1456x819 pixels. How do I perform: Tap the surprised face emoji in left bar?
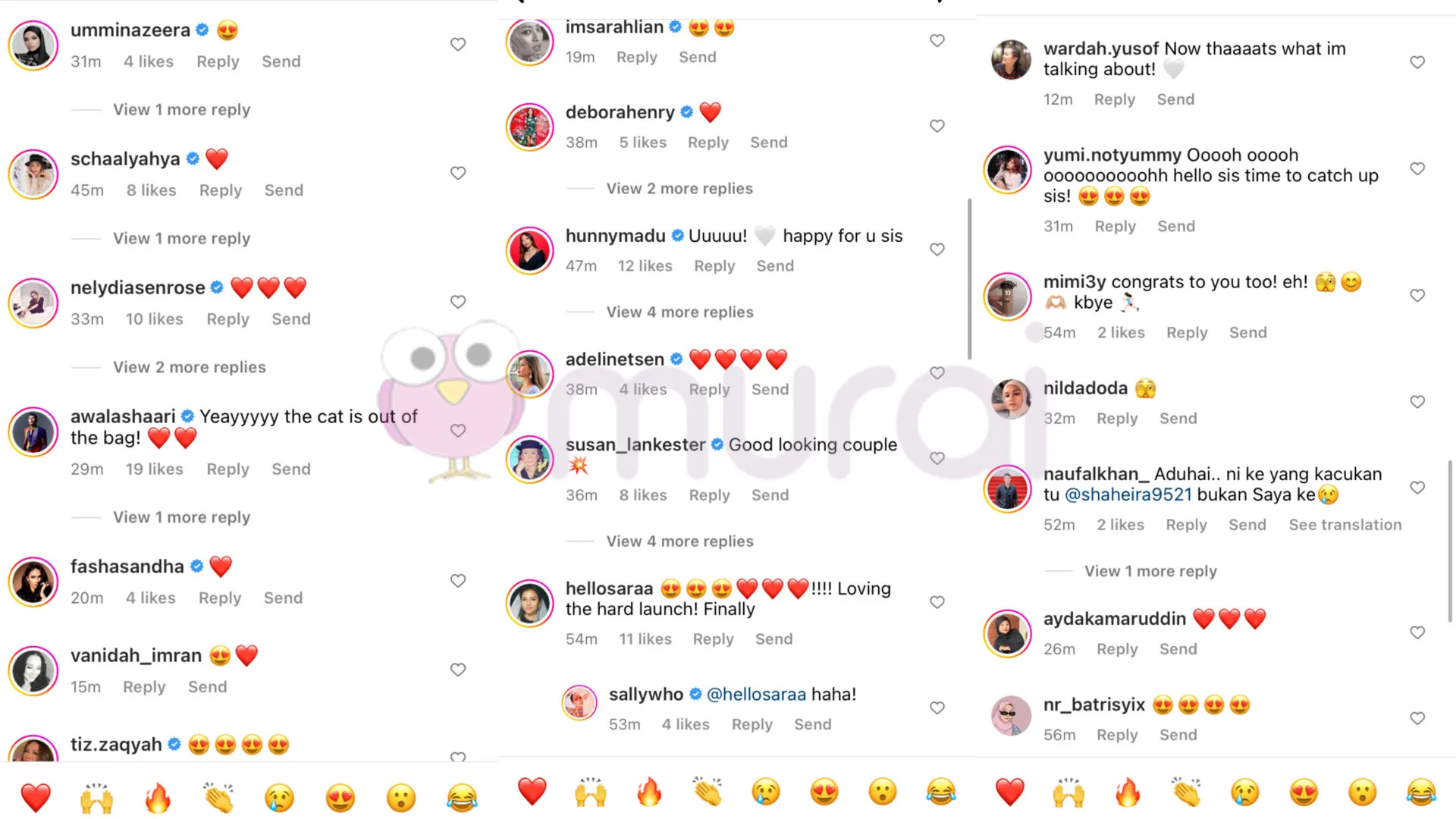[401, 798]
